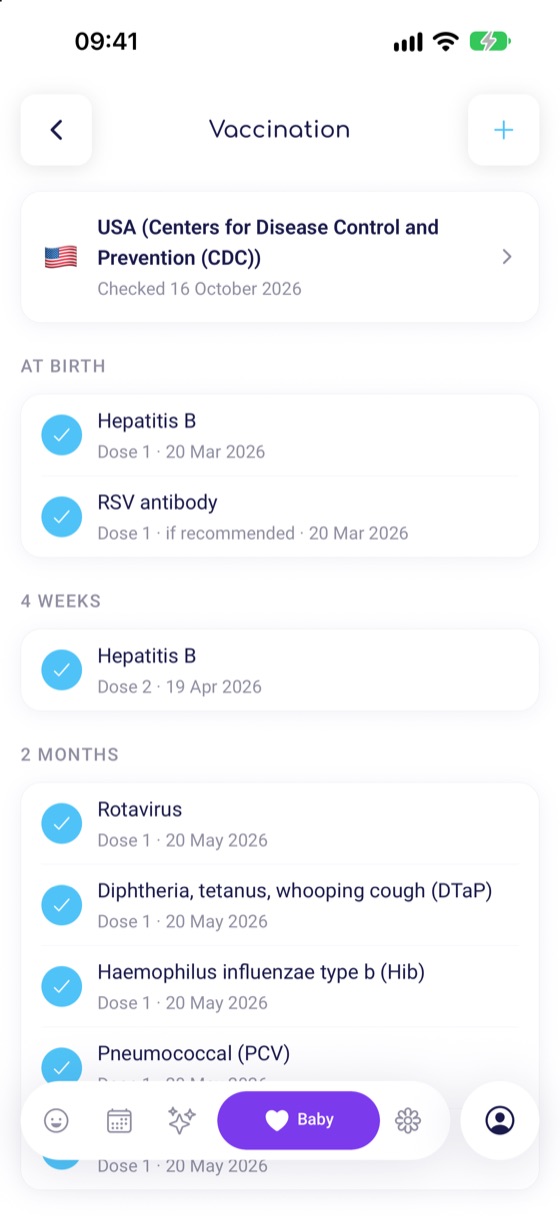The image size is (560, 1216).
Task: Select the Baby tab
Action: point(298,1120)
